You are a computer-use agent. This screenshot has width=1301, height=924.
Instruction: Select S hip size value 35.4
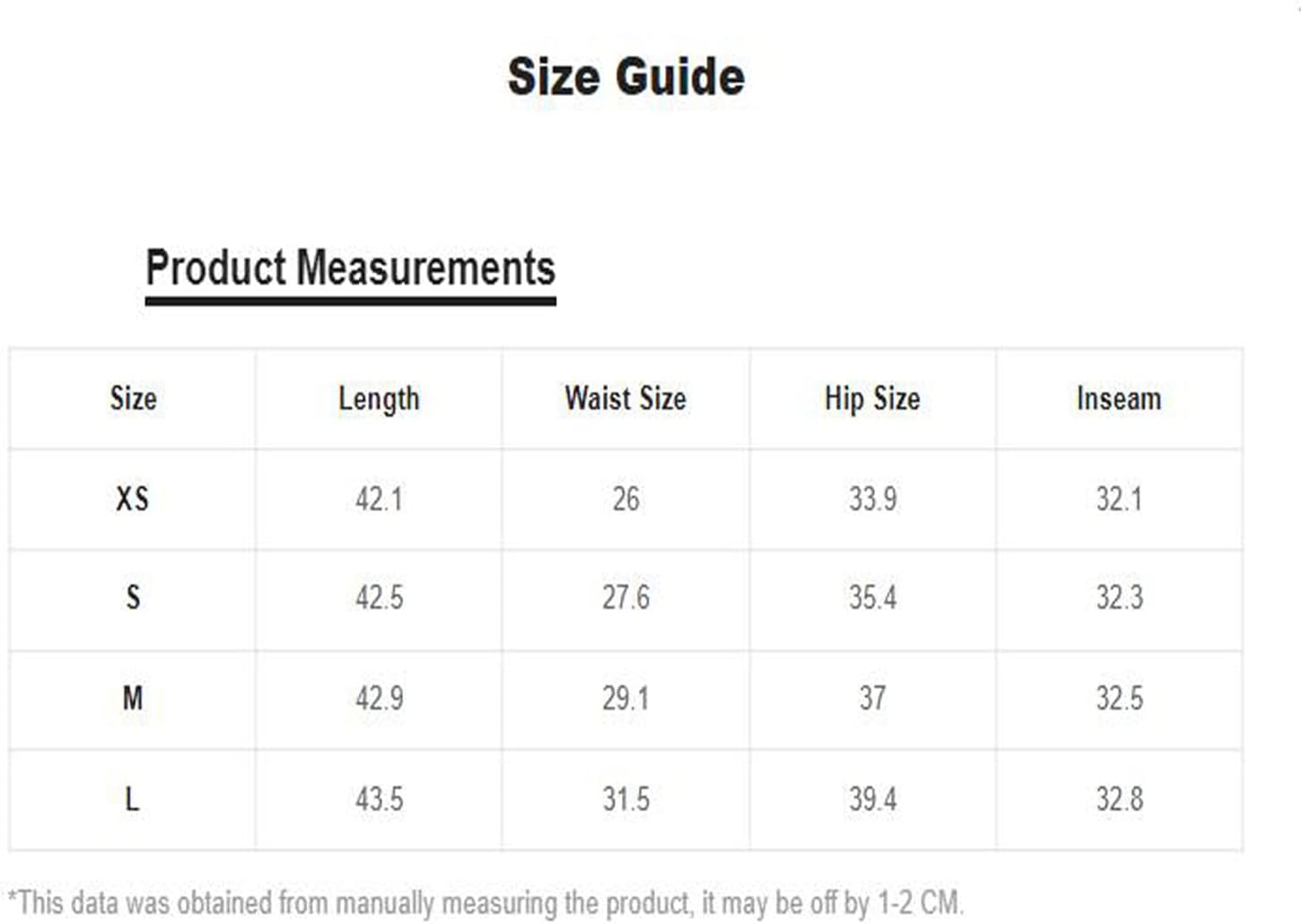(x=872, y=597)
